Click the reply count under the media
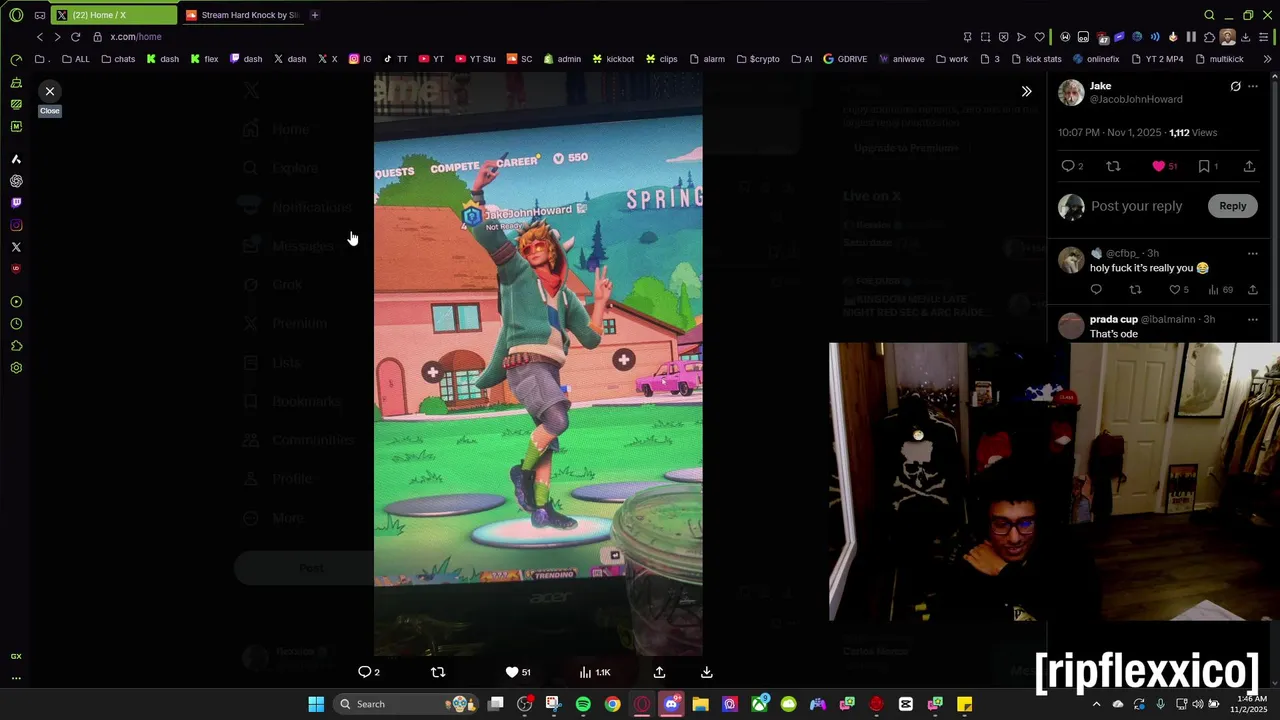This screenshot has width=1280, height=720. [x=369, y=672]
